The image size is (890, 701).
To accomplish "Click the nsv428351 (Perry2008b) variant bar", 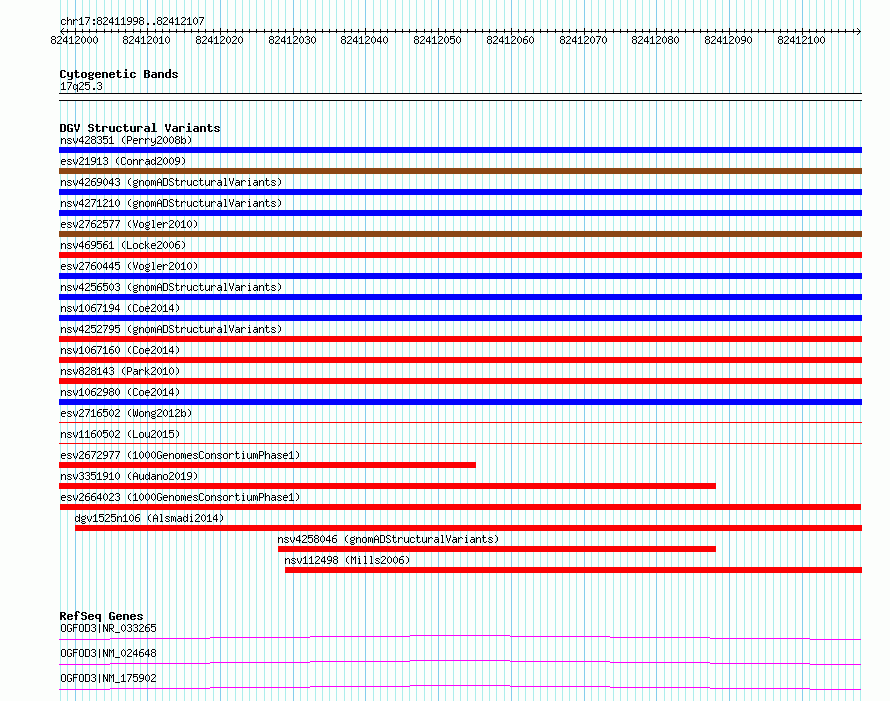I will [x=460, y=150].
